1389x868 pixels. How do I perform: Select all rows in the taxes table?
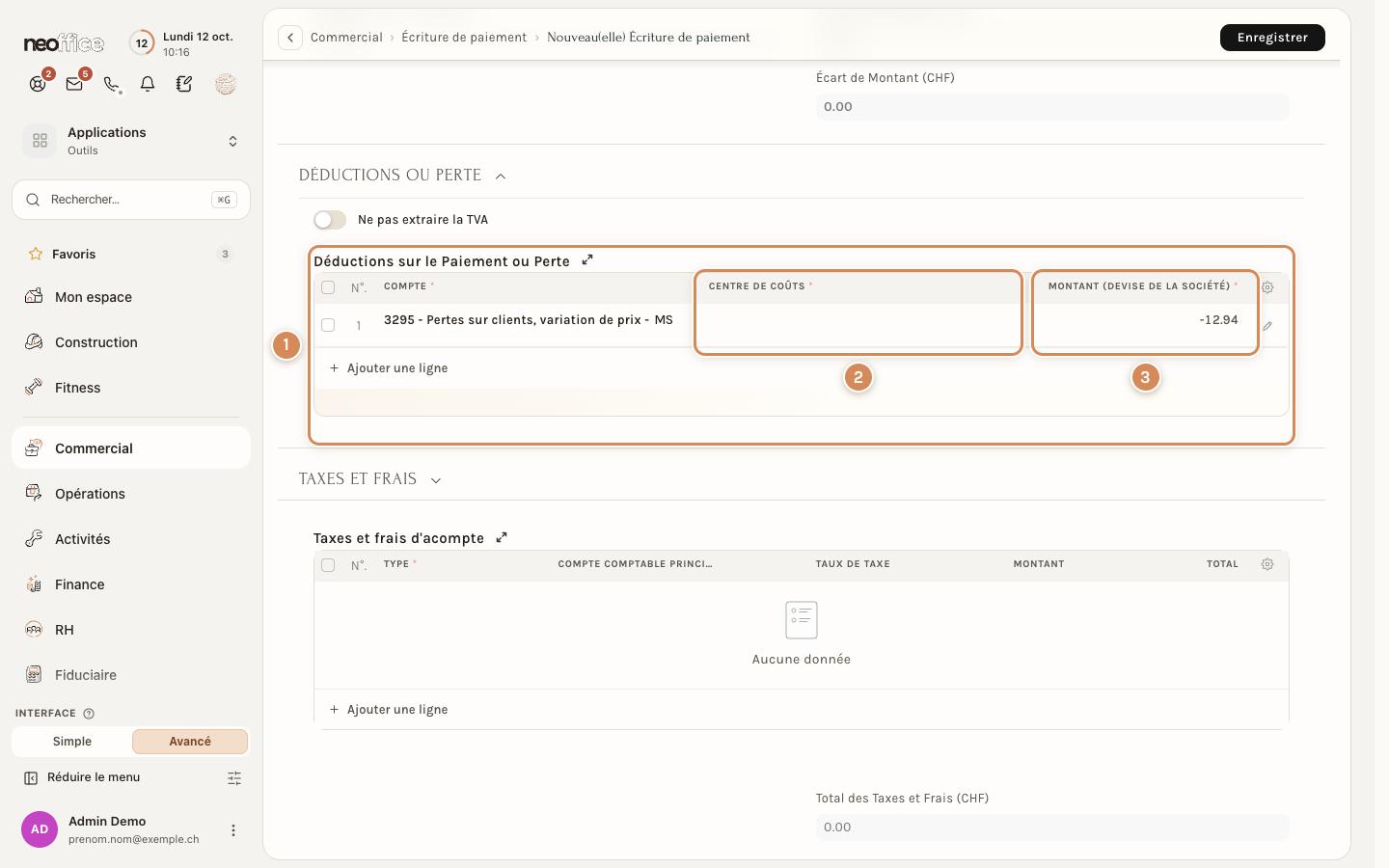click(x=328, y=565)
